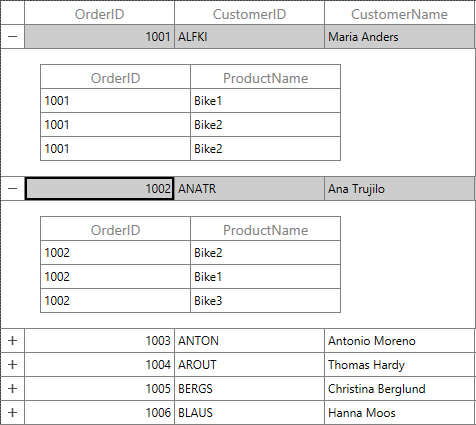Expand the order 1004 row

(12, 365)
